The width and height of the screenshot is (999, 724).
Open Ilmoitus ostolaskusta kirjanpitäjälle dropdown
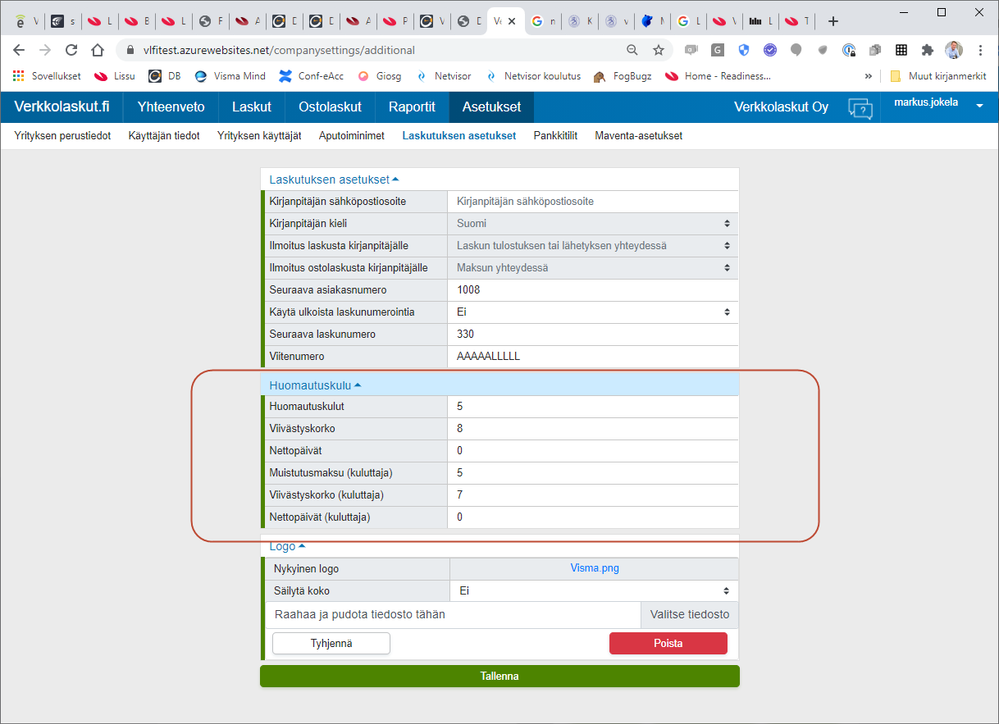[x=593, y=268]
